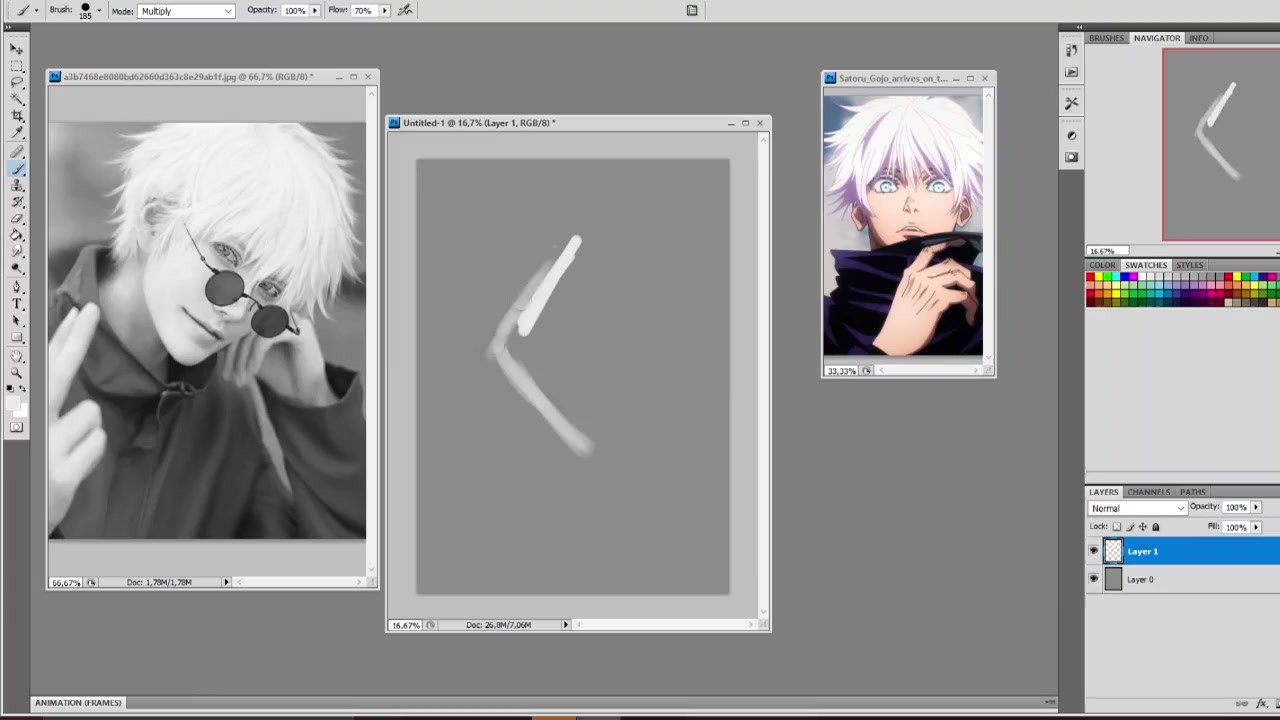Open the Brush preset picker arrow
1280x720 pixels.
[98, 10]
